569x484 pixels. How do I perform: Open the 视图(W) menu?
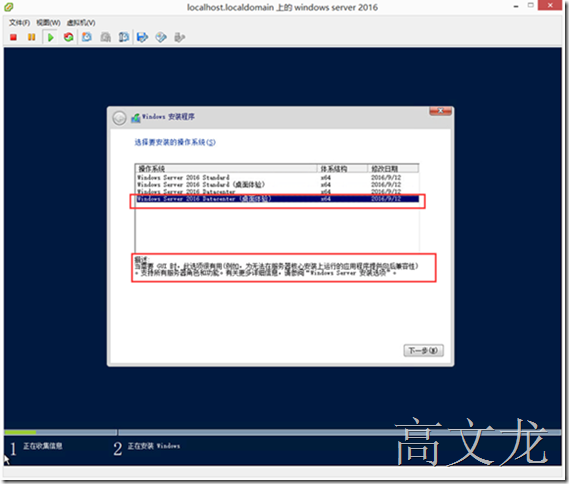[49, 23]
